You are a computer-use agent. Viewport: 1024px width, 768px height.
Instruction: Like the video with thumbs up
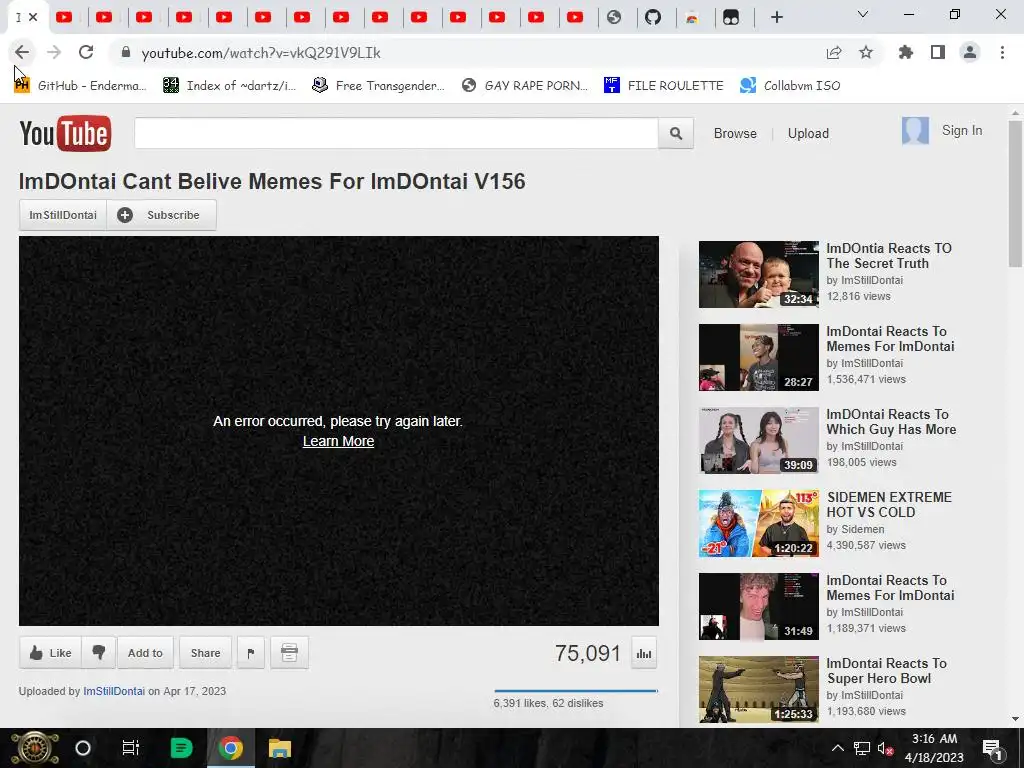tap(50, 652)
